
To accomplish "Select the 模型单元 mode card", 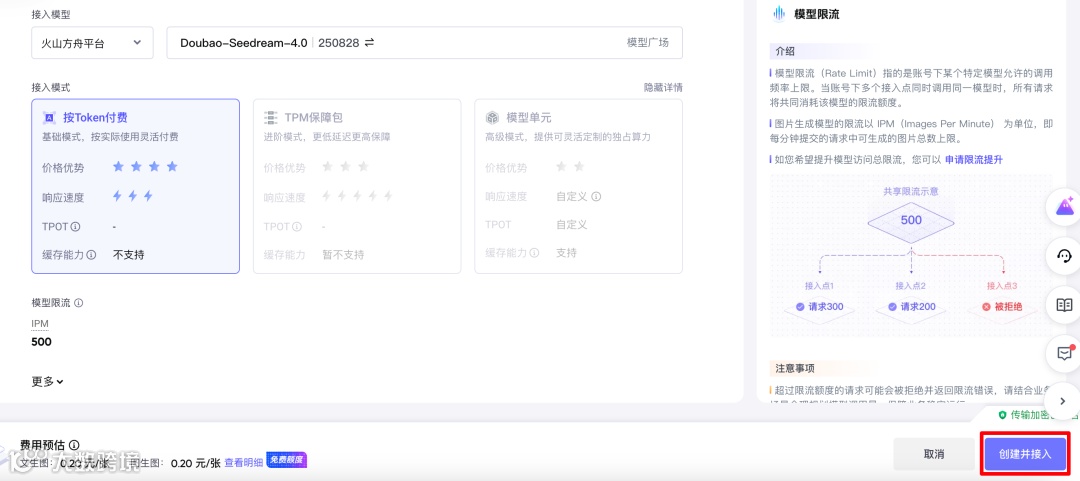I will (x=579, y=186).
